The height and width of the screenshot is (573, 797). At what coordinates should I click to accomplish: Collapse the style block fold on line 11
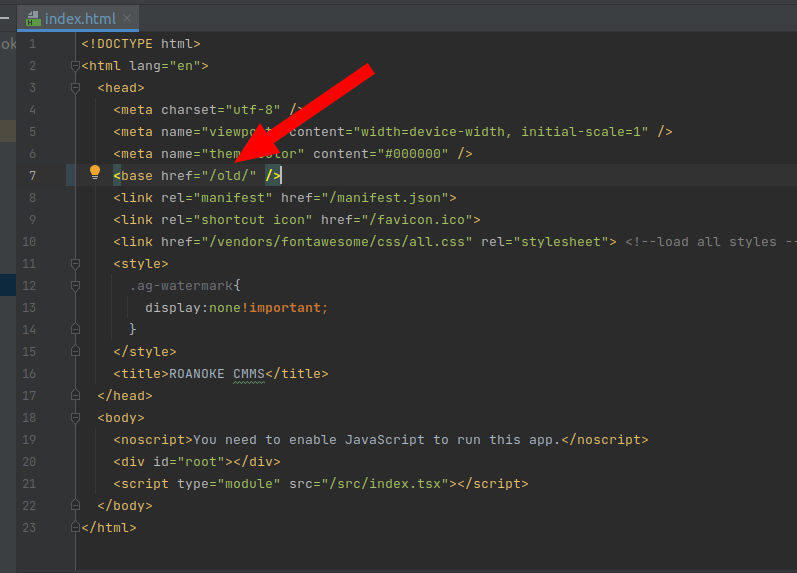coord(75,263)
